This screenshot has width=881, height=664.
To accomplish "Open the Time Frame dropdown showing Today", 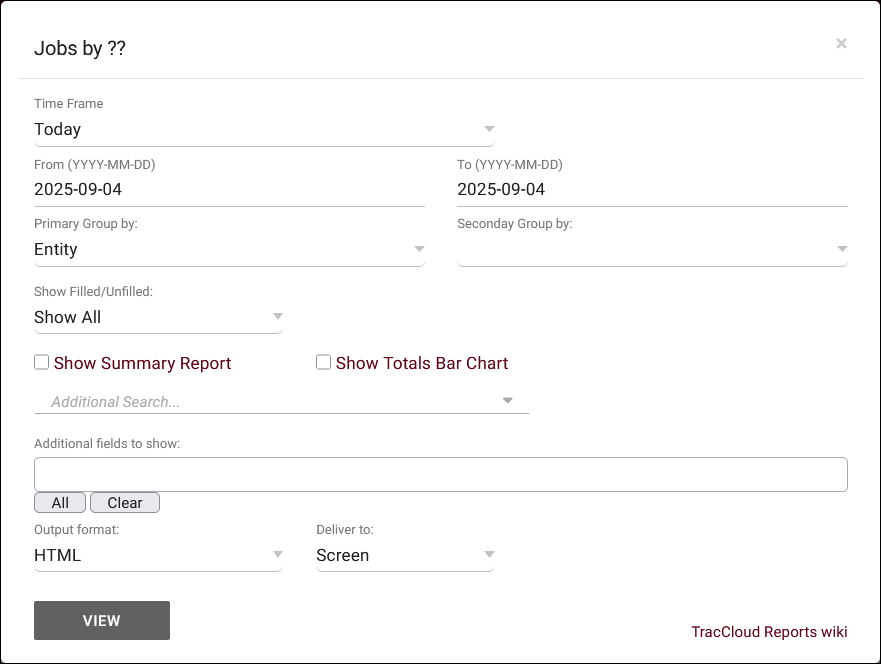I will (263, 129).
